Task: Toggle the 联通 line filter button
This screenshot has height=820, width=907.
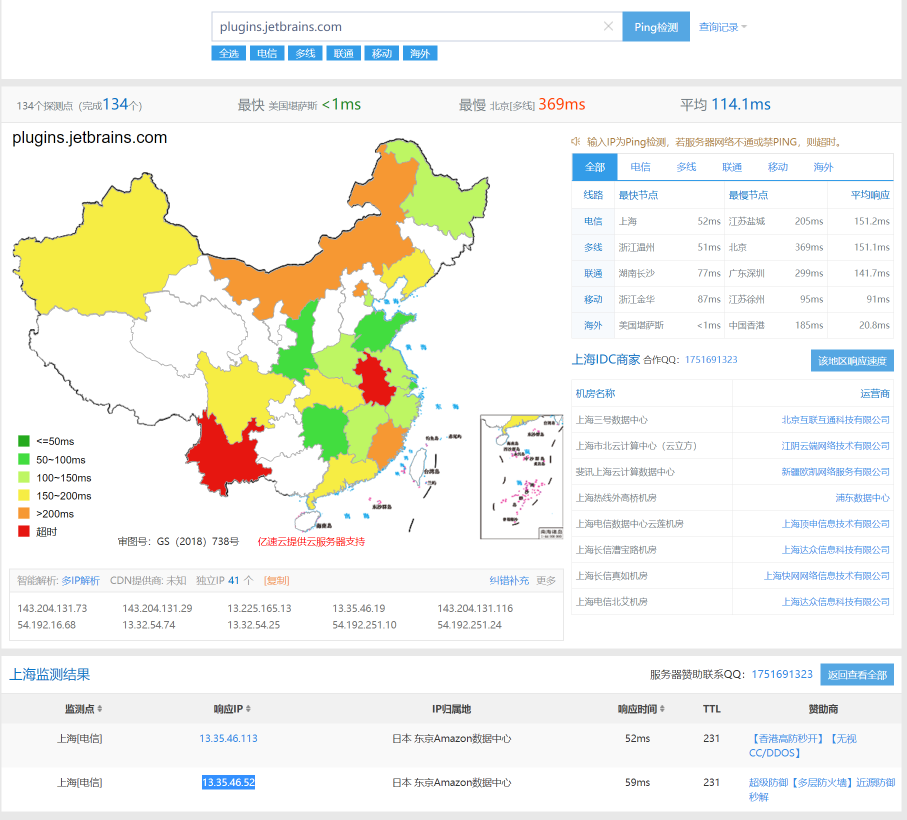Action: point(344,53)
